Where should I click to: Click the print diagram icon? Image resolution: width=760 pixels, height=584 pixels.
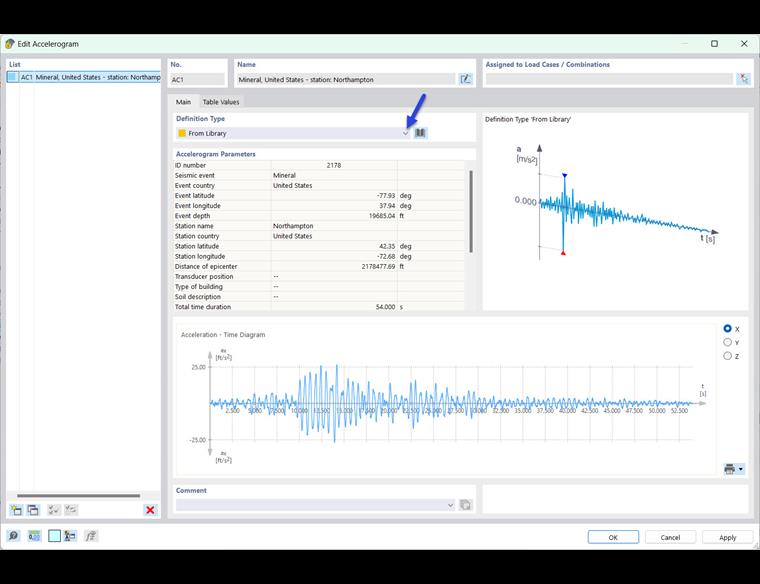tap(729, 469)
